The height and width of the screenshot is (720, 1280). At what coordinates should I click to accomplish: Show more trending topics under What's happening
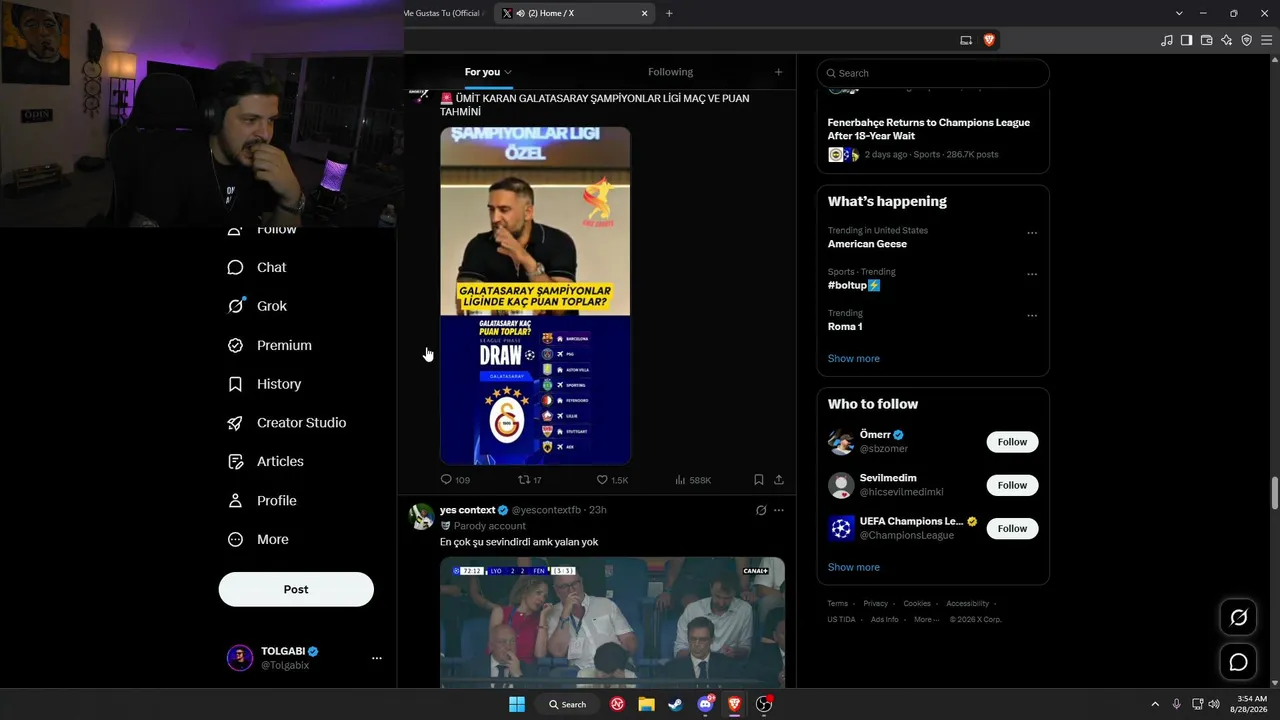854,359
